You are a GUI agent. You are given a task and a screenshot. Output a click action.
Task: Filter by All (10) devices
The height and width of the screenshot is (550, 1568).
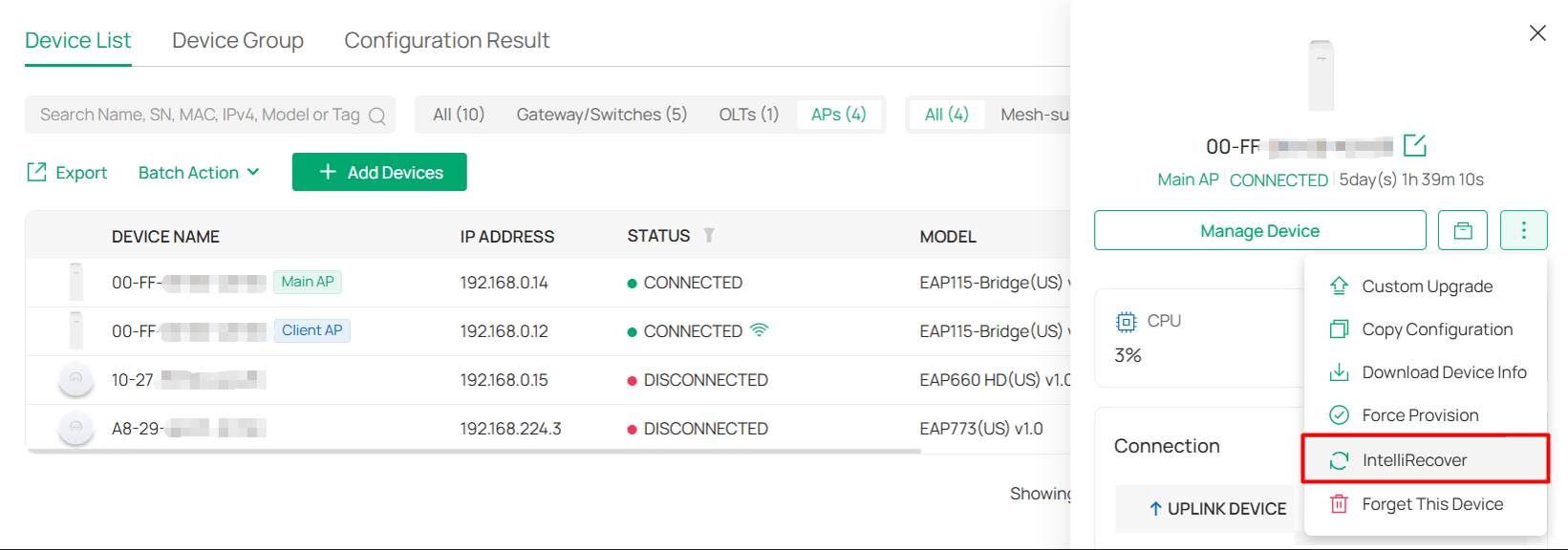pos(459,115)
